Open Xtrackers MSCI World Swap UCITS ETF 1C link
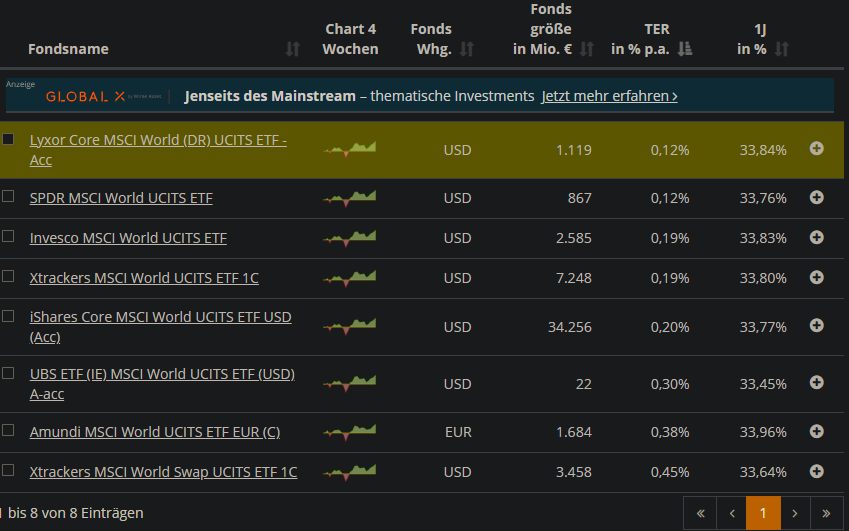 (163, 472)
